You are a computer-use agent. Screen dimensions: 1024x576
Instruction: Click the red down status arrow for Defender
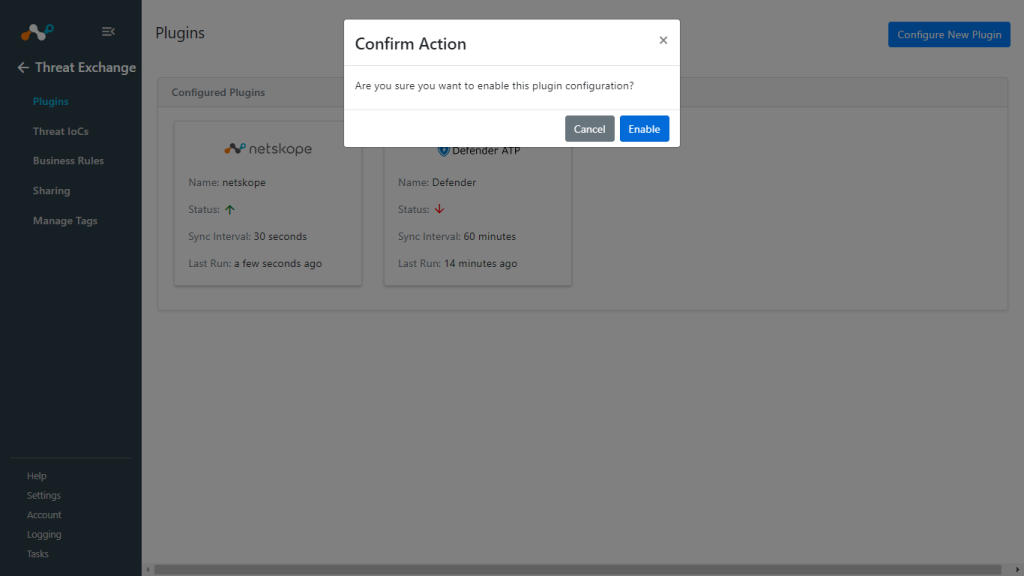tap(439, 209)
